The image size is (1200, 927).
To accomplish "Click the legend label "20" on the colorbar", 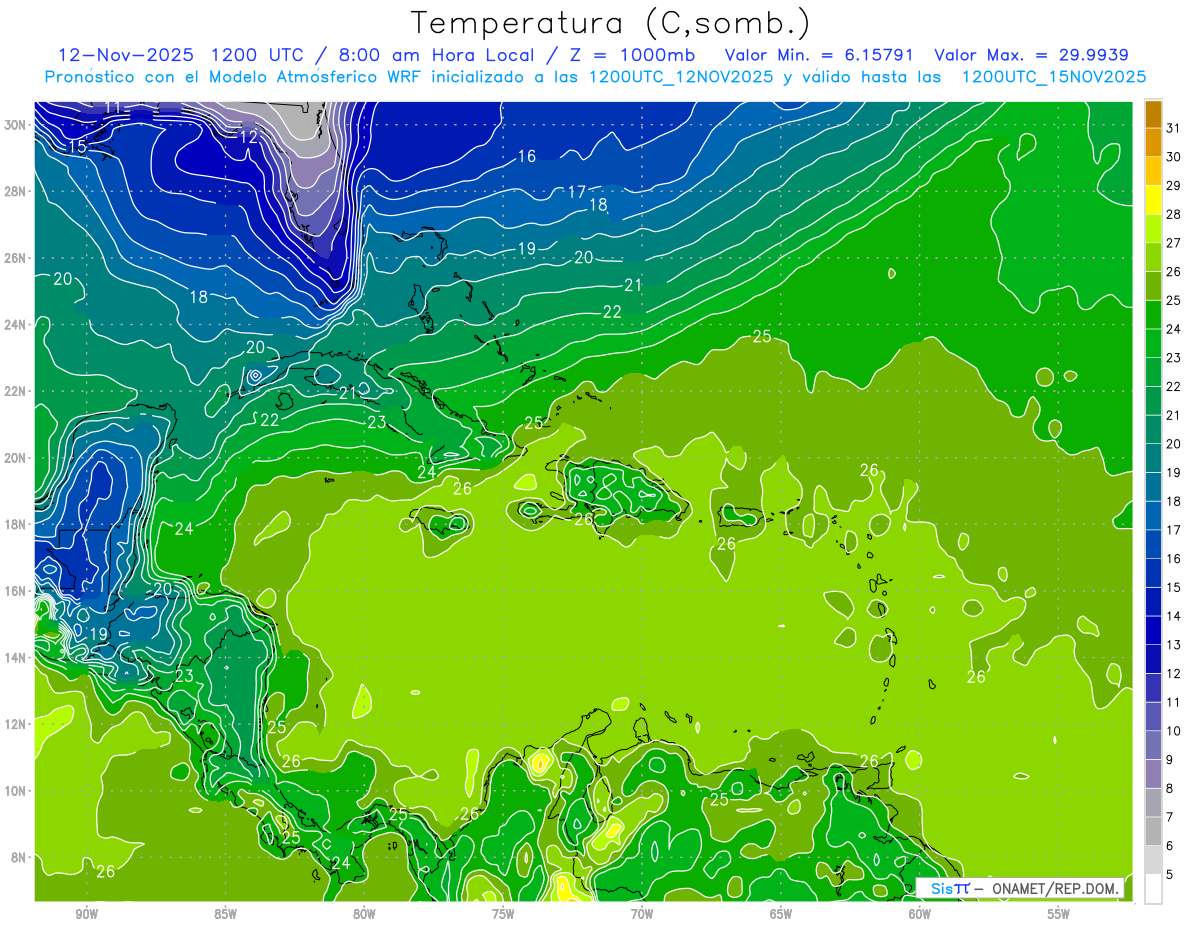I will [1174, 443].
